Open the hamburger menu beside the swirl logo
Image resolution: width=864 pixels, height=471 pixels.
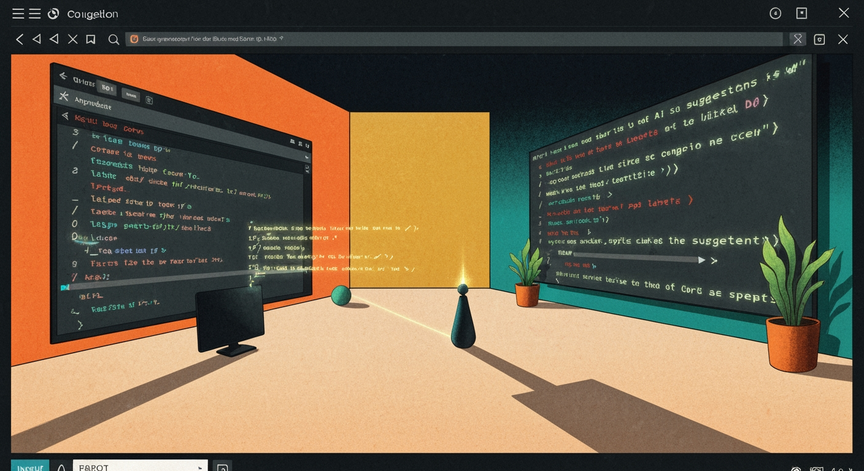point(35,14)
